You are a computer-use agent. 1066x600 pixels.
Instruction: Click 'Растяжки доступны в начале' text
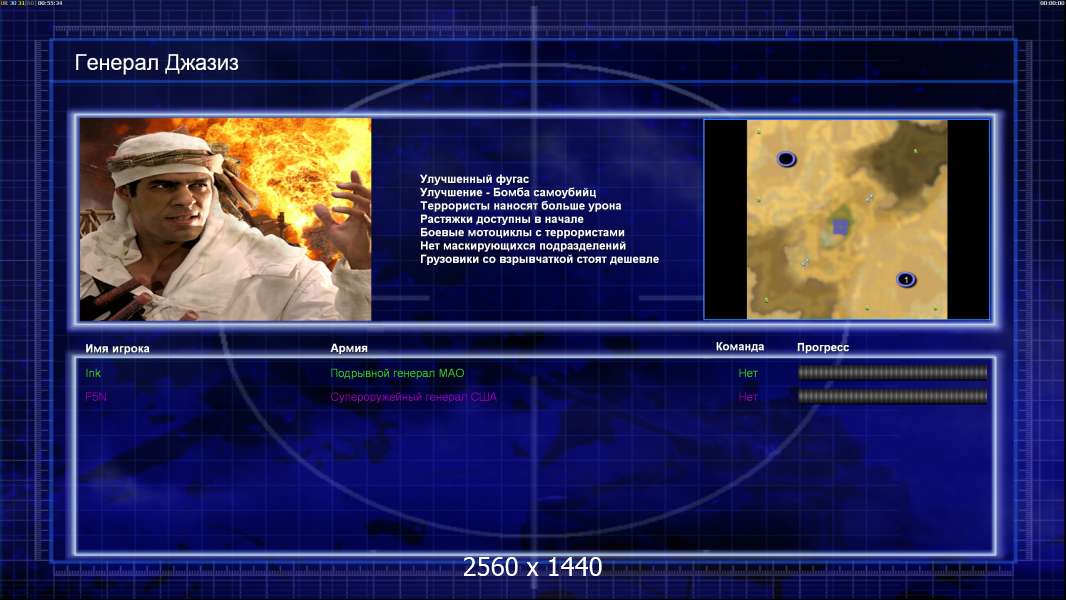click(x=502, y=219)
